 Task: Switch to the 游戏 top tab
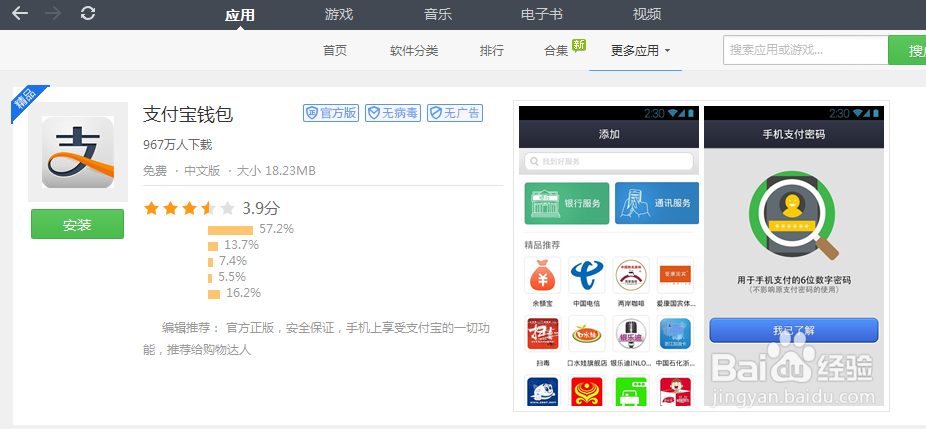tap(339, 14)
